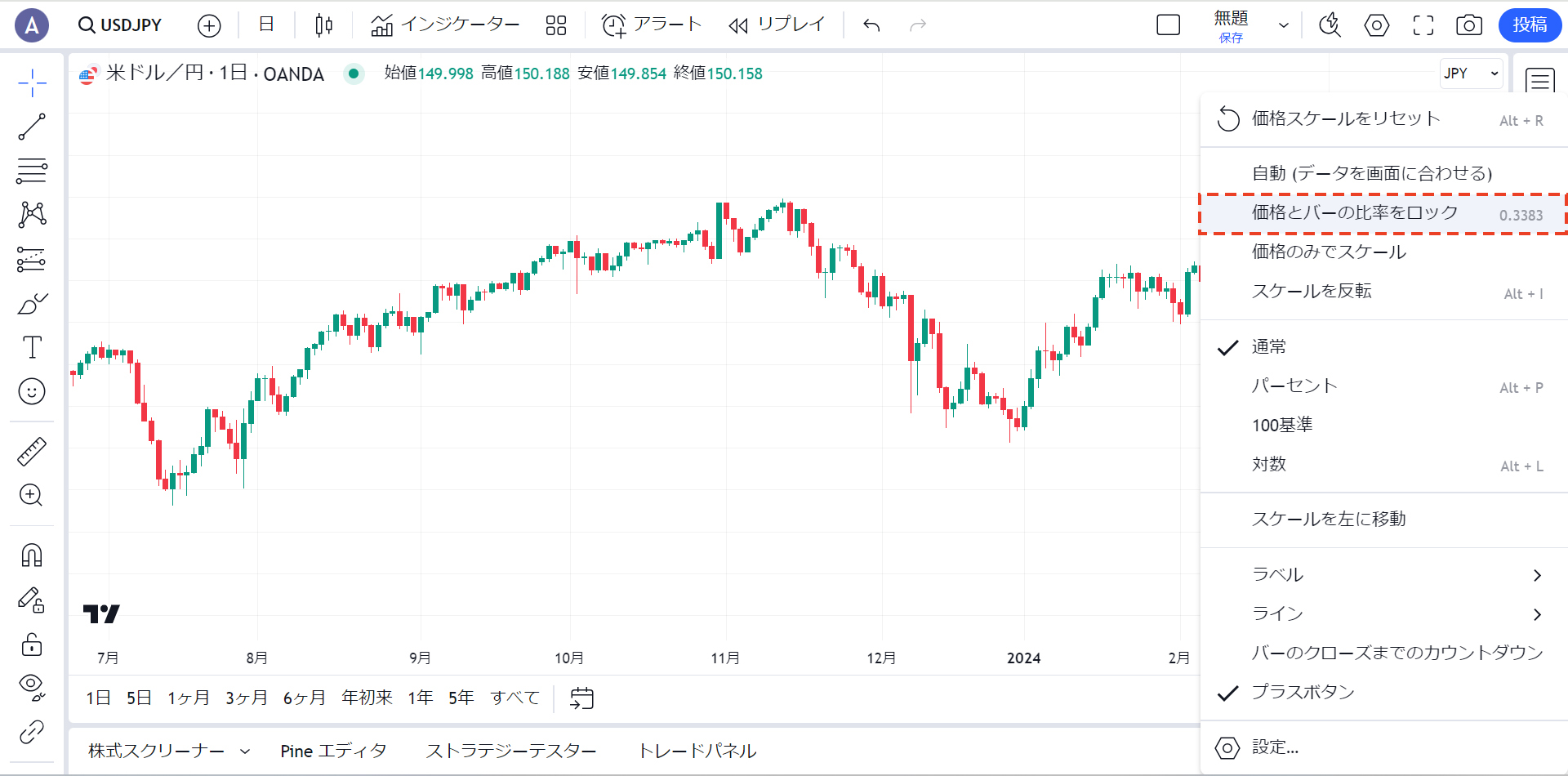Expand the layout manage dropdown arrow
Image resolution: width=1568 pixels, height=776 pixels.
pyautogui.click(x=1284, y=25)
